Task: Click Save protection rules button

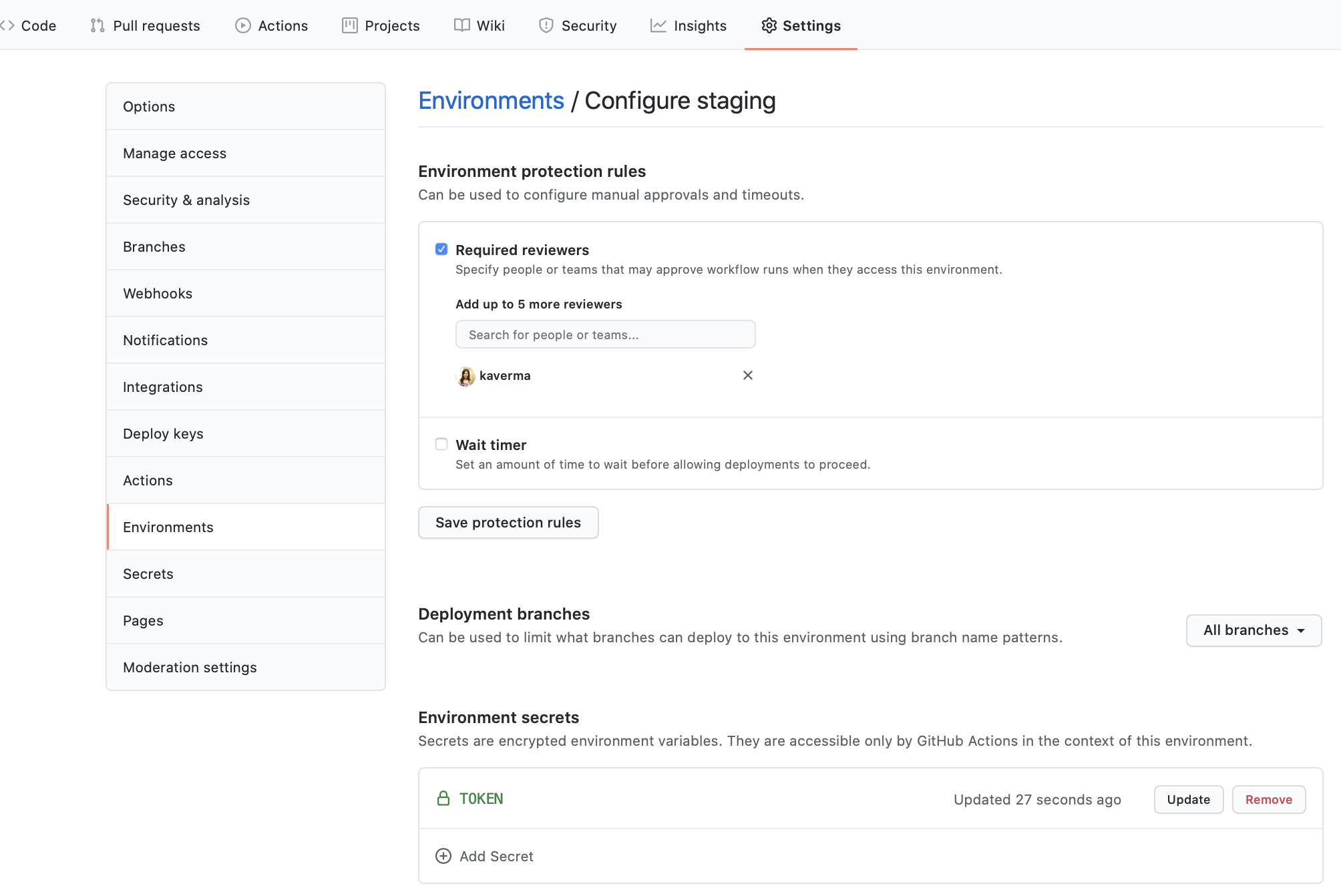Action: pos(508,522)
